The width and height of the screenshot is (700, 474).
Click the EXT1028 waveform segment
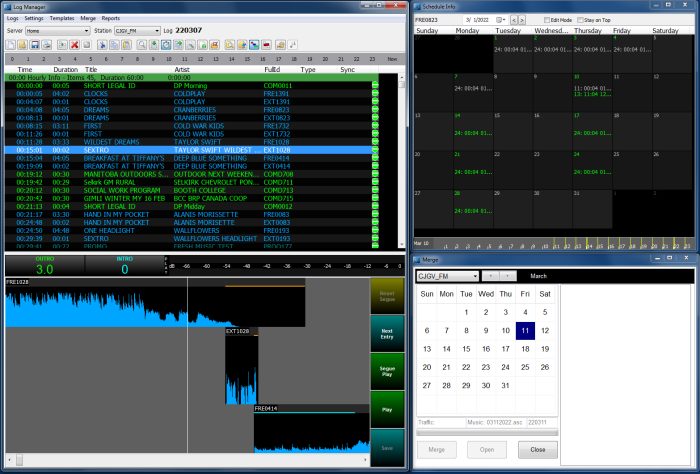[x=242, y=366]
